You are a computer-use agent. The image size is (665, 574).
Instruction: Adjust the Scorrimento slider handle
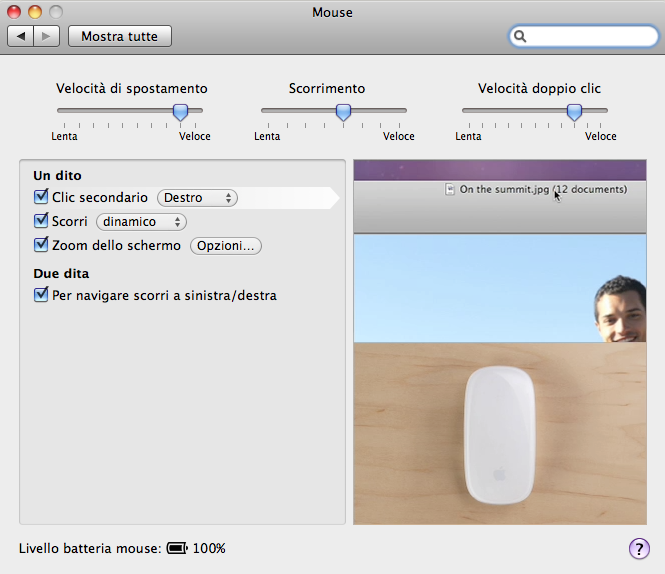tap(343, 111)
